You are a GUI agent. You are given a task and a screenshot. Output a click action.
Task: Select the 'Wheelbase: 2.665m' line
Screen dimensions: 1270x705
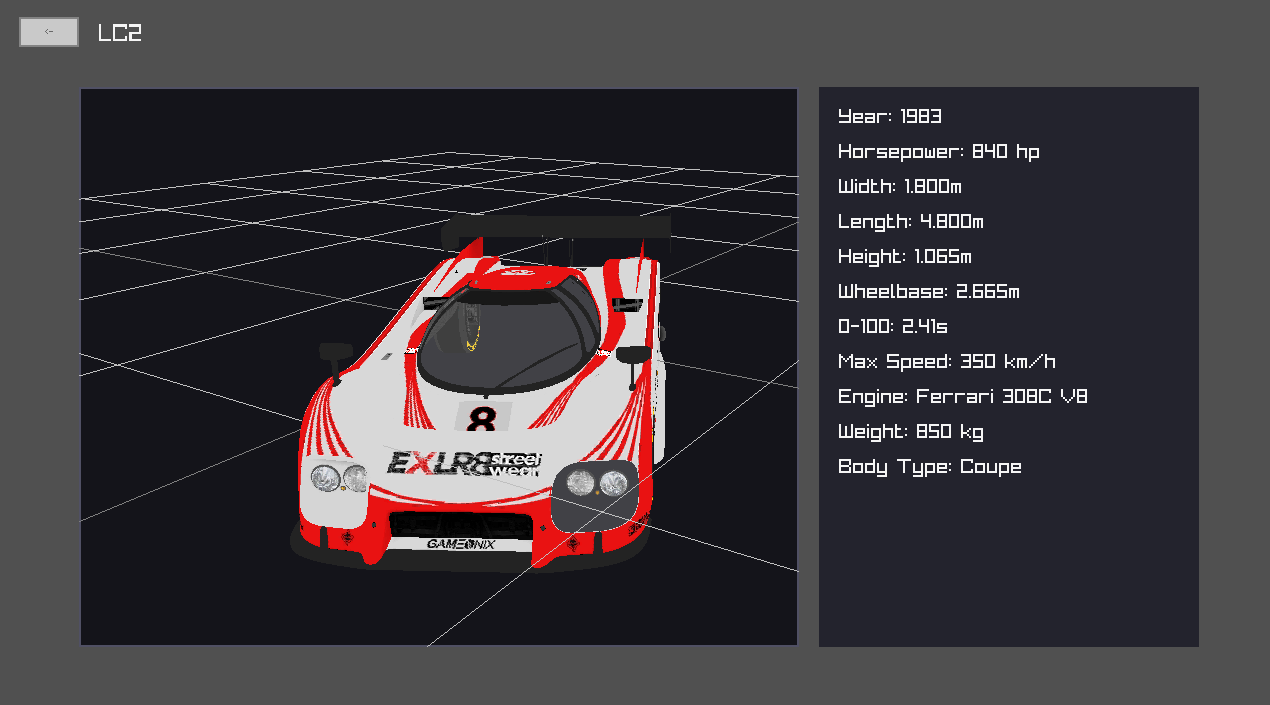coord(929,292)
